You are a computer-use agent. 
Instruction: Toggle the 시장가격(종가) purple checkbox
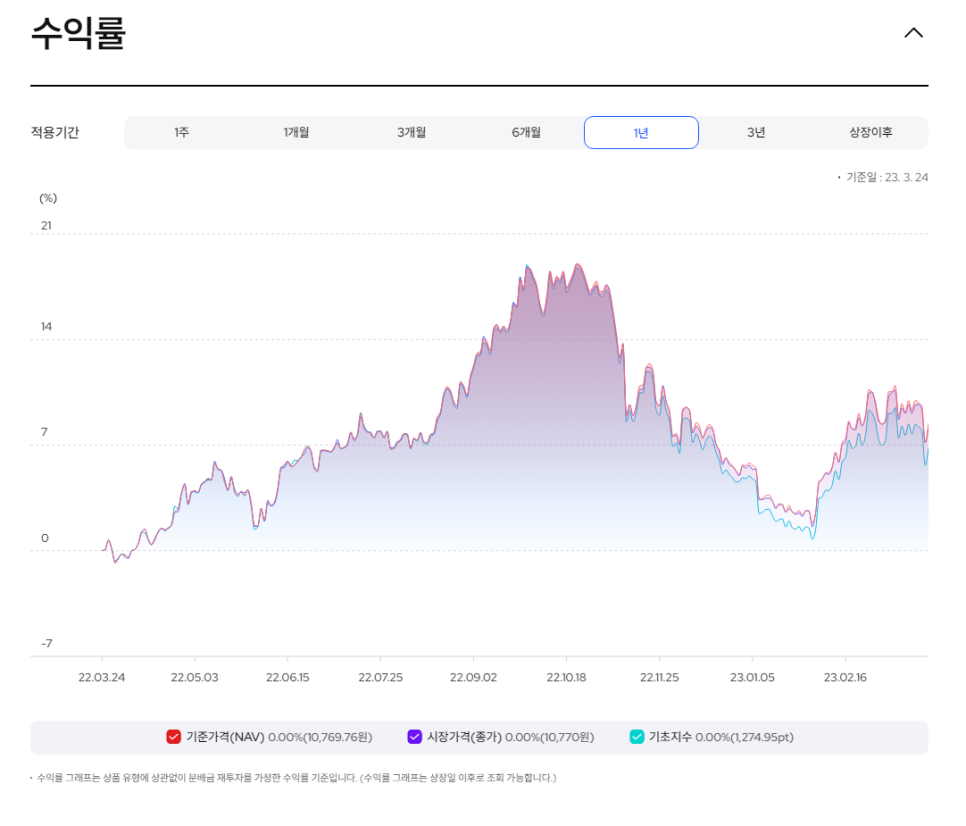point(415,737)
